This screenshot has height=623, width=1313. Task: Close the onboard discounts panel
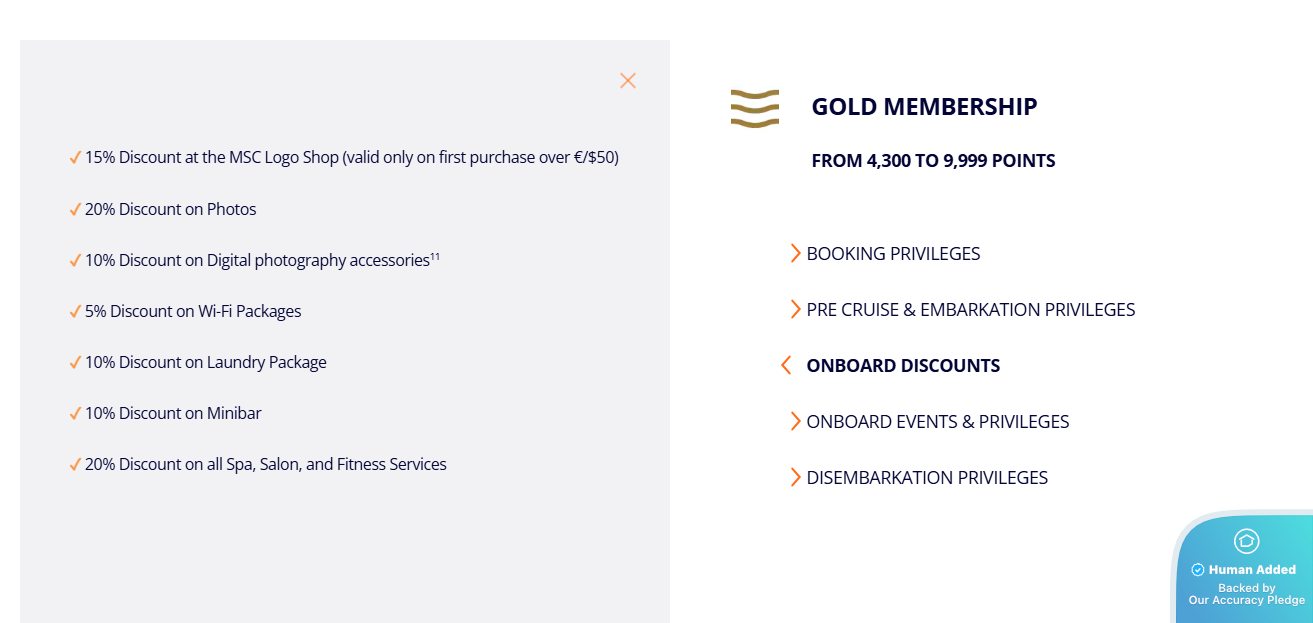pos(628,81)
